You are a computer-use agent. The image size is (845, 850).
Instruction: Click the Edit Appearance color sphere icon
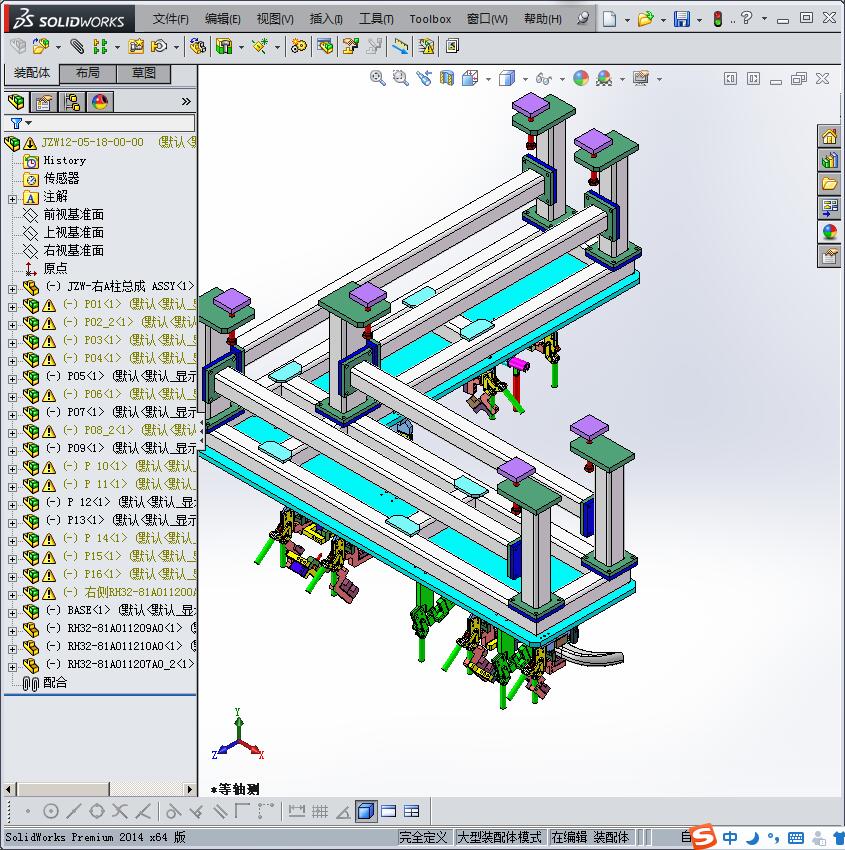coord(580,79)
